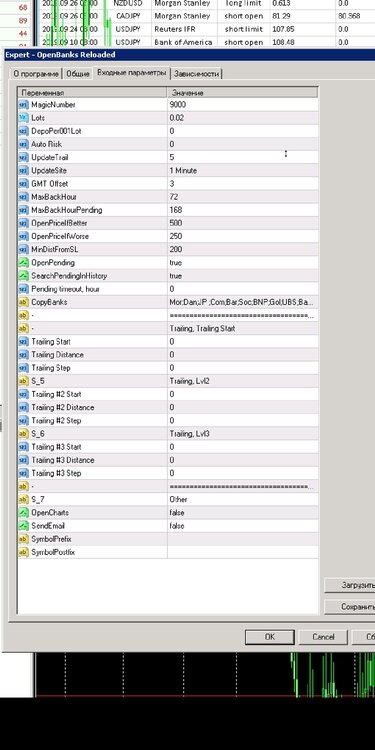The width and height of the screenshot is (375, 750).
Task: Open the 'Зависимости' tab
Action: coord(197,74)
